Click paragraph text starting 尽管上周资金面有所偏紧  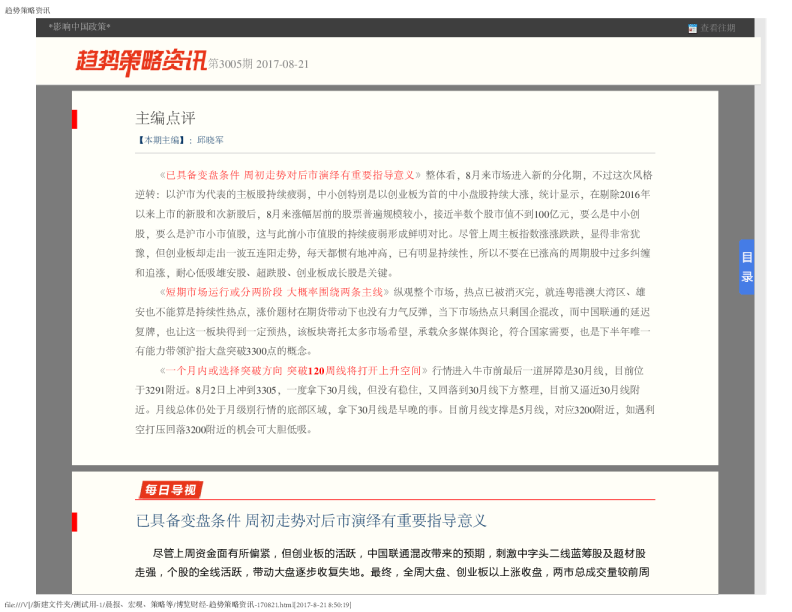392,563
